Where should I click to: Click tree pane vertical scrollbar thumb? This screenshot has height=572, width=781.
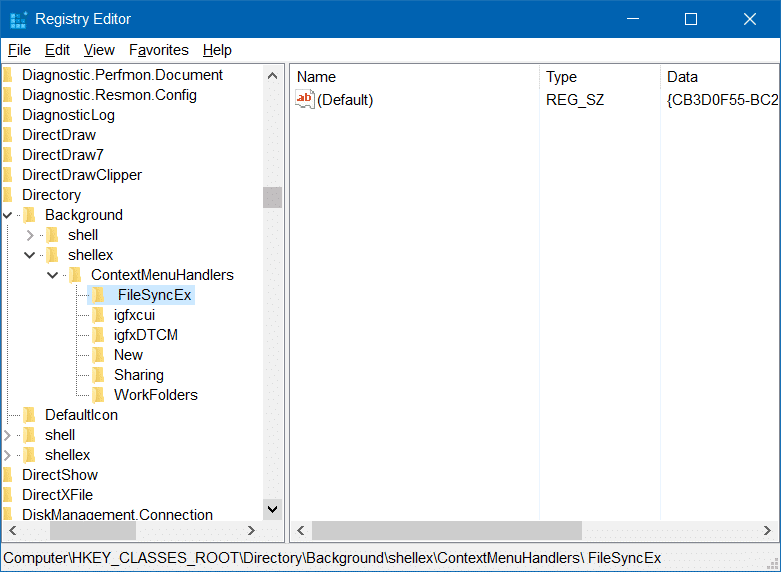coord(272,197)
